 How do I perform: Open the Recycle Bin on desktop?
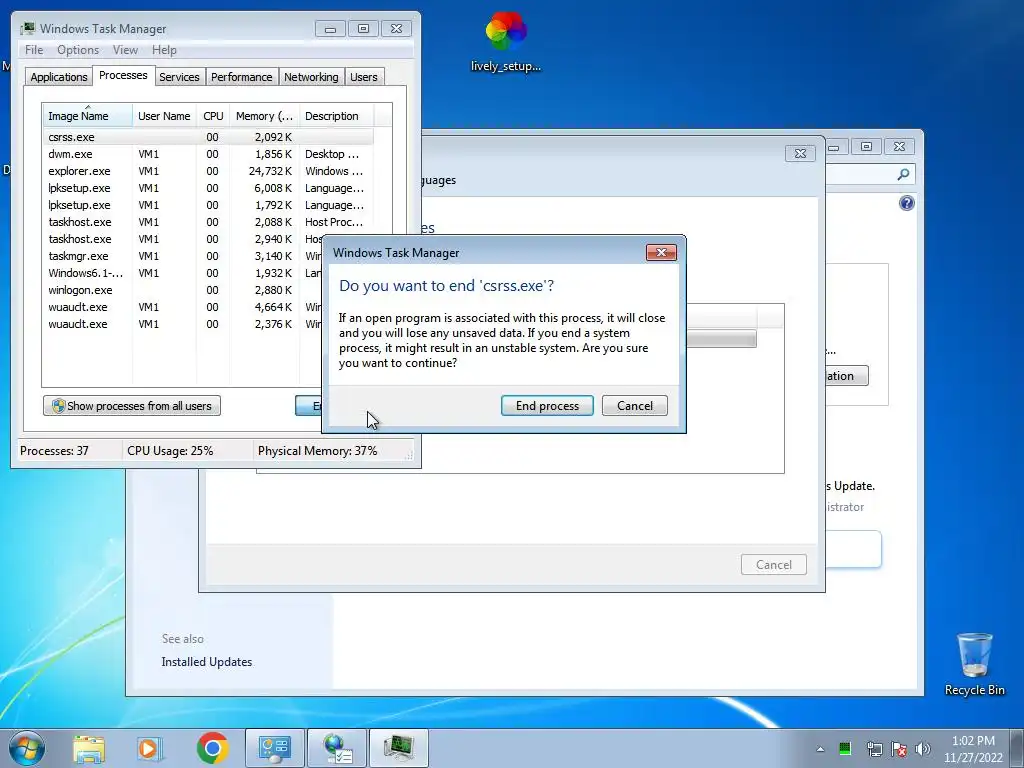point(974,664)
